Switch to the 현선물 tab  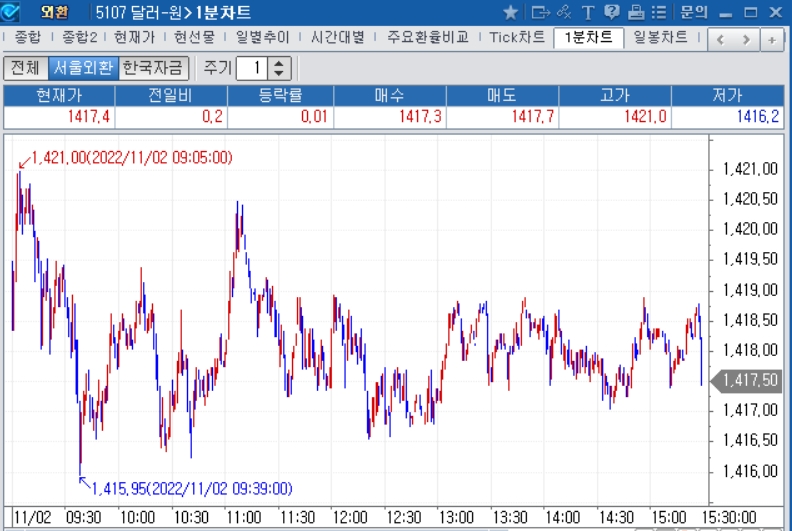(194, 37)
